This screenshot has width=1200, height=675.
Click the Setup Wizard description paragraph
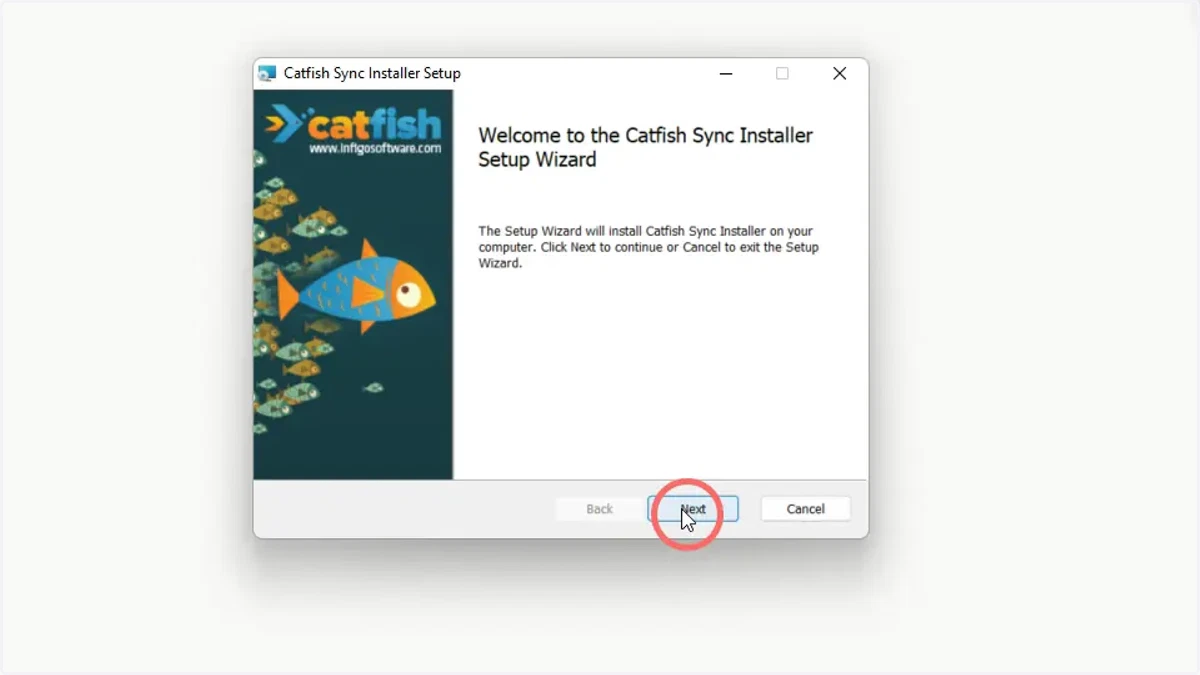coord(648,247)
